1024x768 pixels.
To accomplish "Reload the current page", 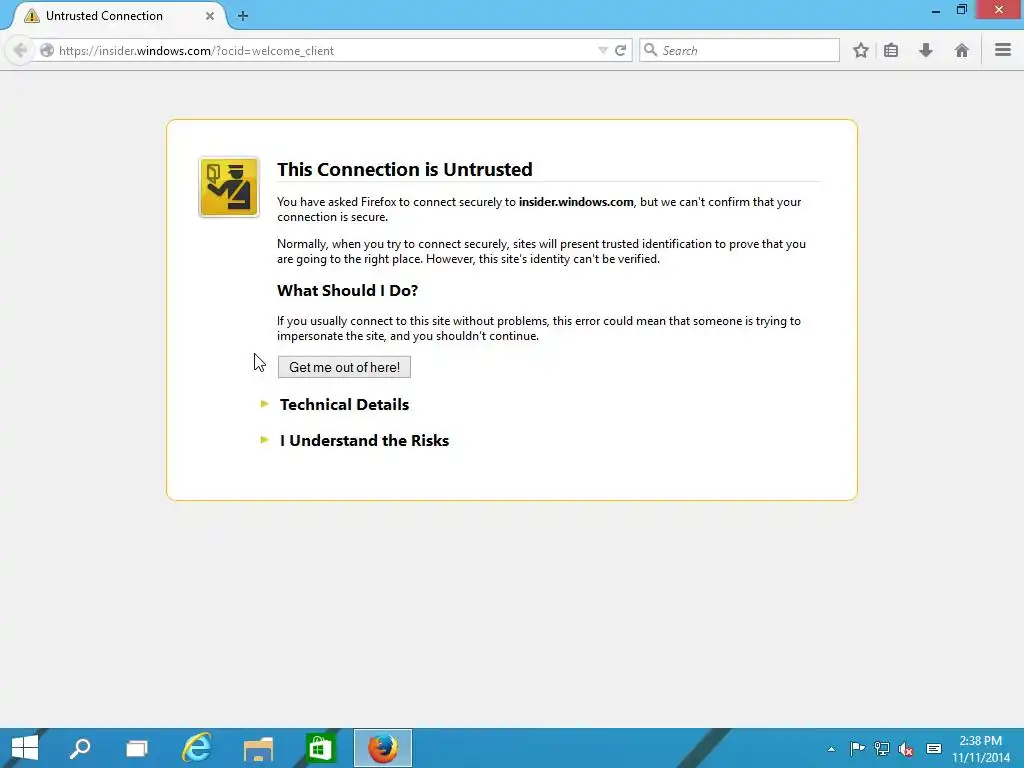I will pos(620,50).
